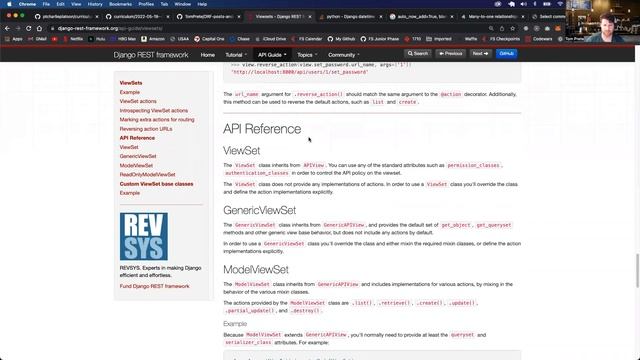Open the Gmail bookmark
The height and width of the screenshot is (360, 640).
click(38, 39)
